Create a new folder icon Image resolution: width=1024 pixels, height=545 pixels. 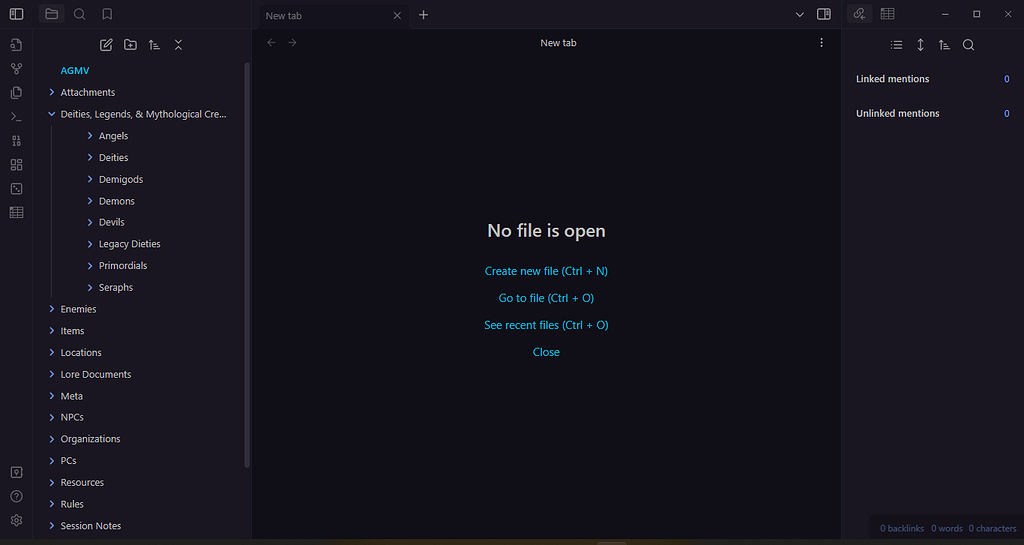pyautogui.click(x=130, y=45)
